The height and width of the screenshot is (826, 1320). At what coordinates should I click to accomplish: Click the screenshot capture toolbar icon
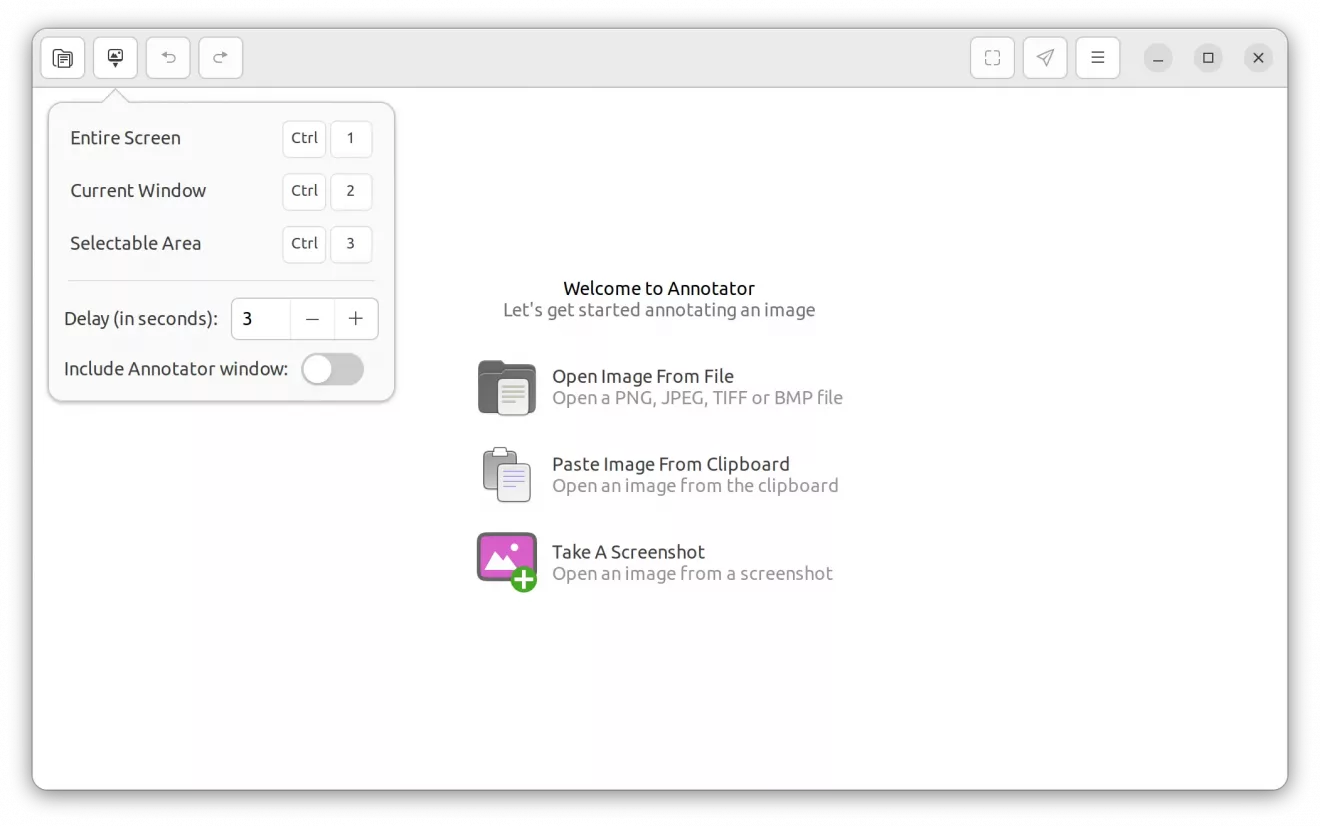tap(115, 58)
